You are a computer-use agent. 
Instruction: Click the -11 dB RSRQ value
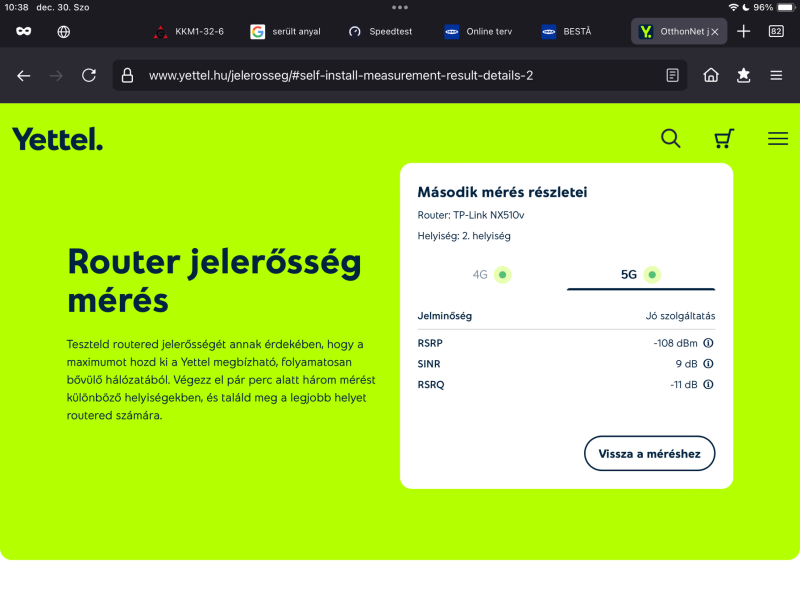point(684,385)
